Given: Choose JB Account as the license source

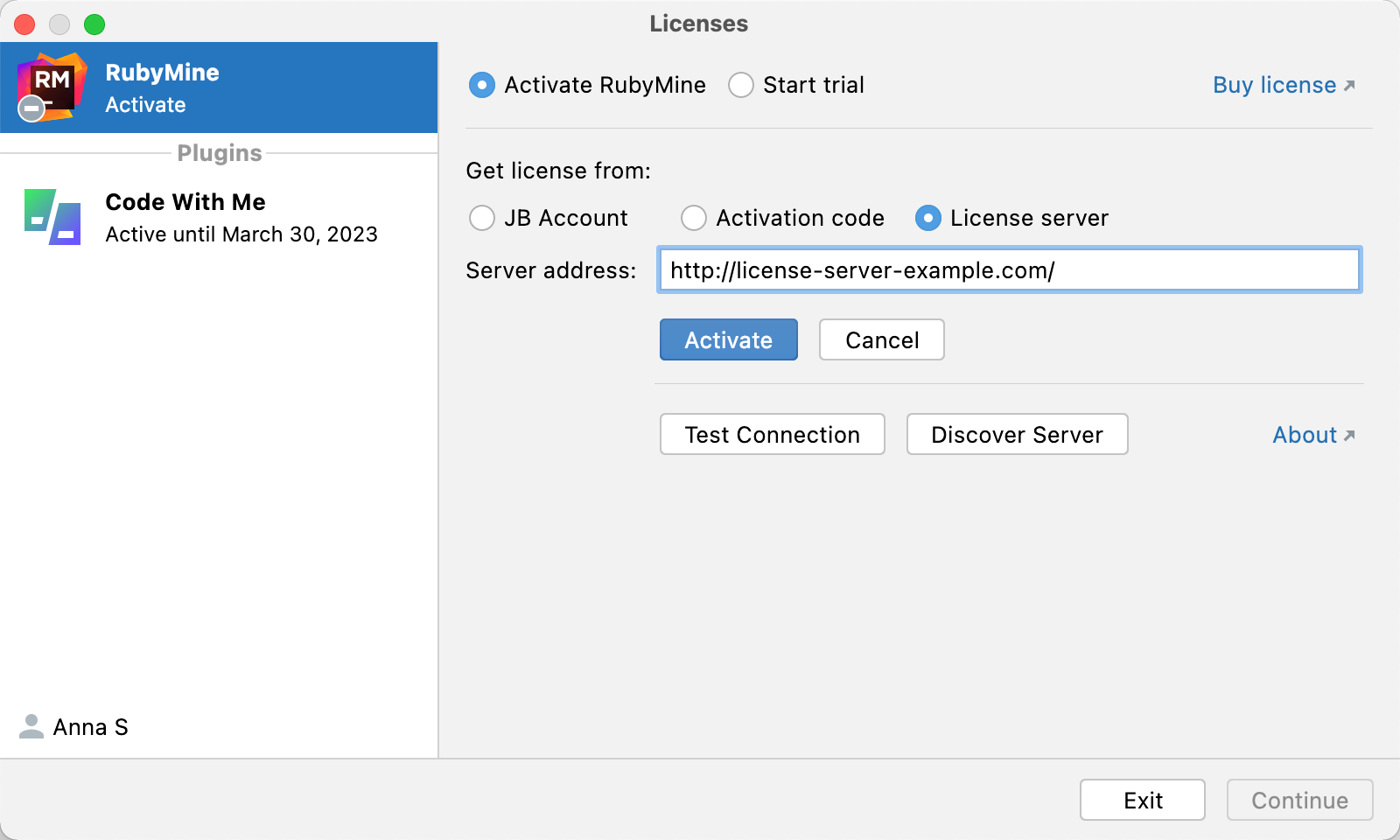Looking at the screenshot, I should [x=482, y=218].
